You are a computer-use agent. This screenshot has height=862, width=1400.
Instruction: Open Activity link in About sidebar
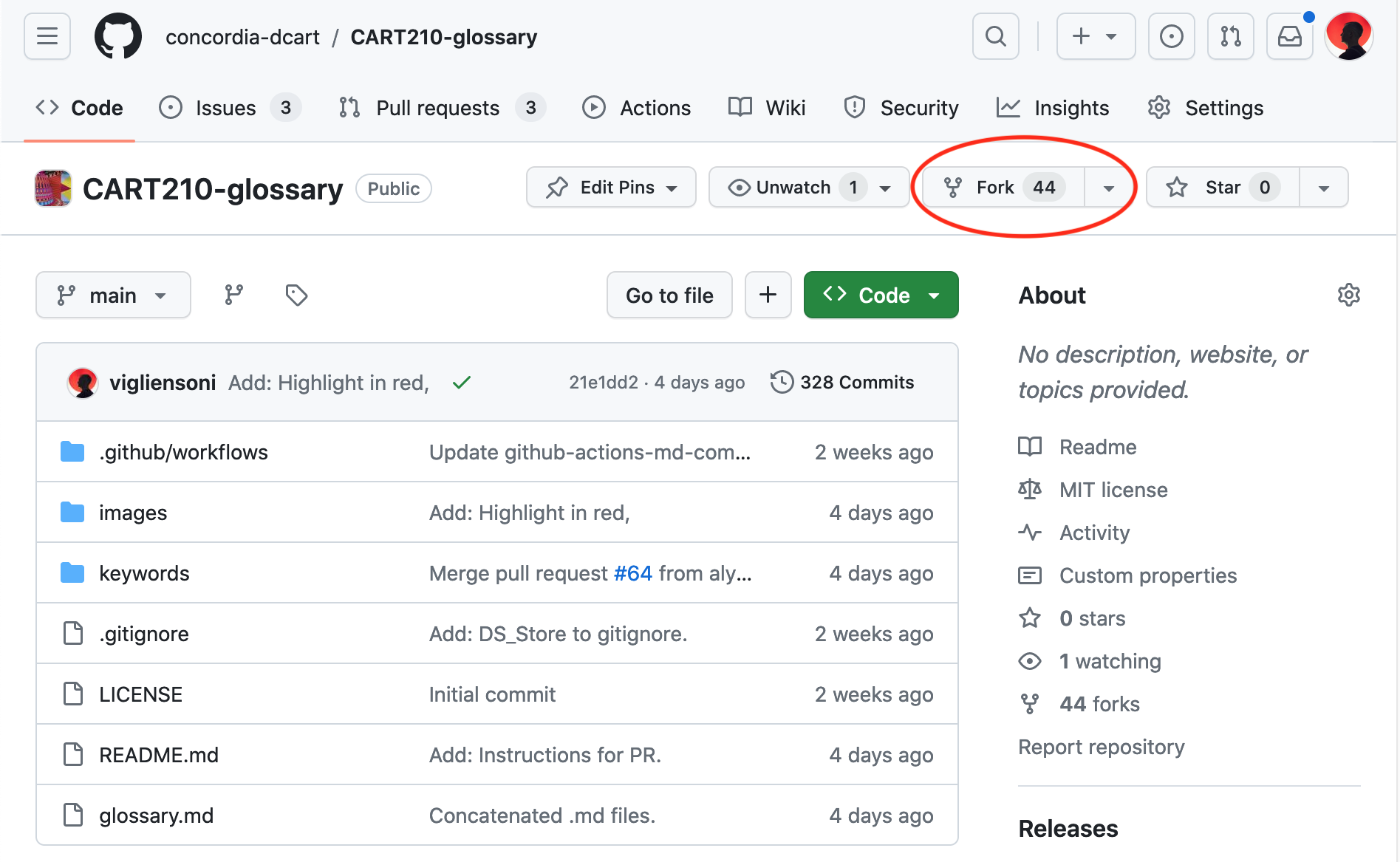tap(1073, 533)
